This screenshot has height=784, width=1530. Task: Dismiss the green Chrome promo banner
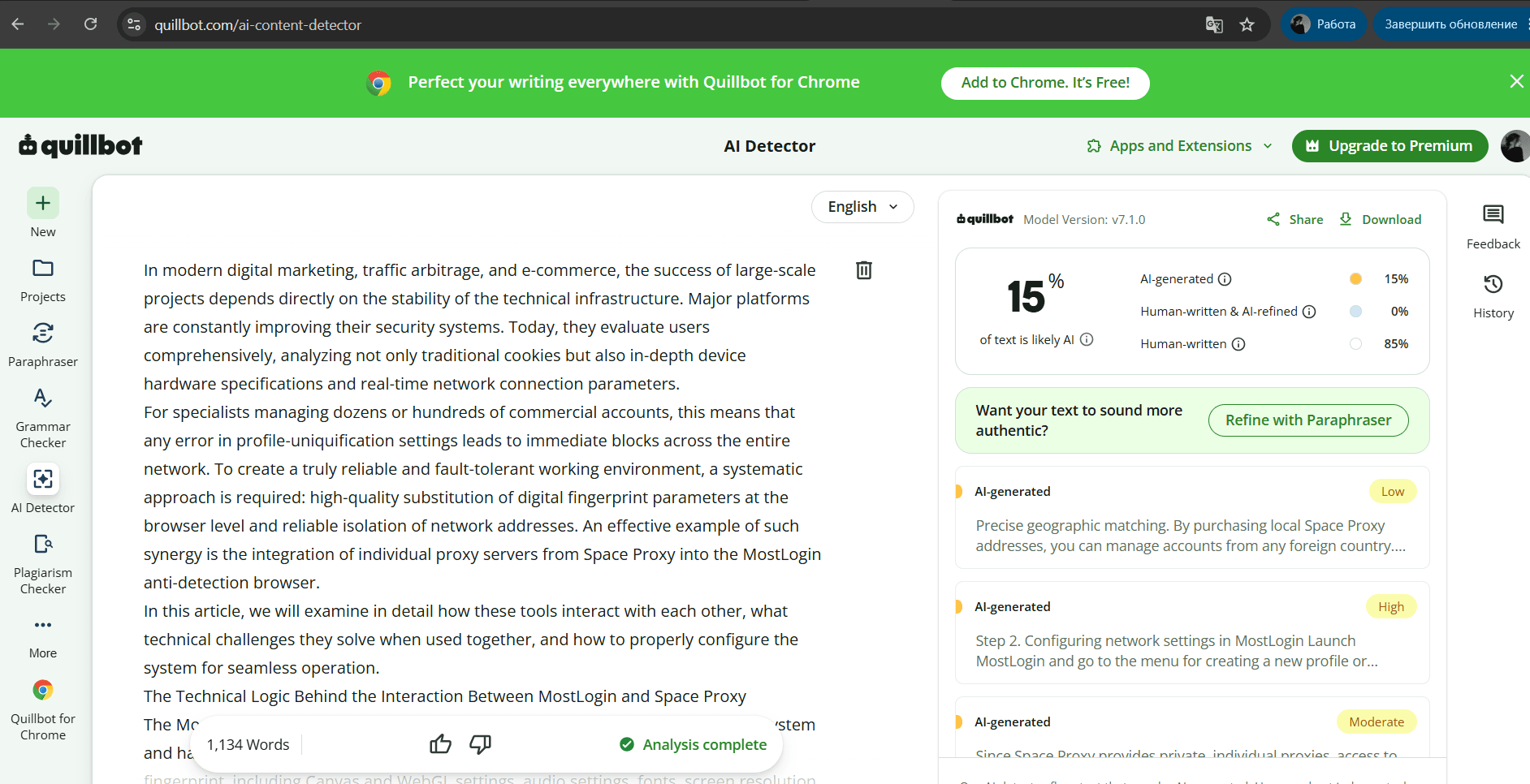[x=1516, y=81]
